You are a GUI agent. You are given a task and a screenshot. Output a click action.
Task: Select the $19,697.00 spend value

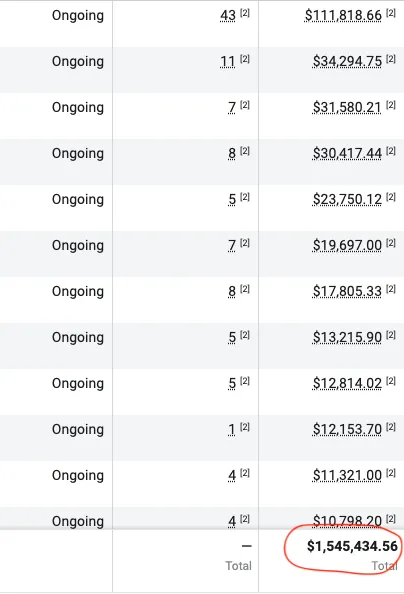pyautogui.click(x=347, y=245)
